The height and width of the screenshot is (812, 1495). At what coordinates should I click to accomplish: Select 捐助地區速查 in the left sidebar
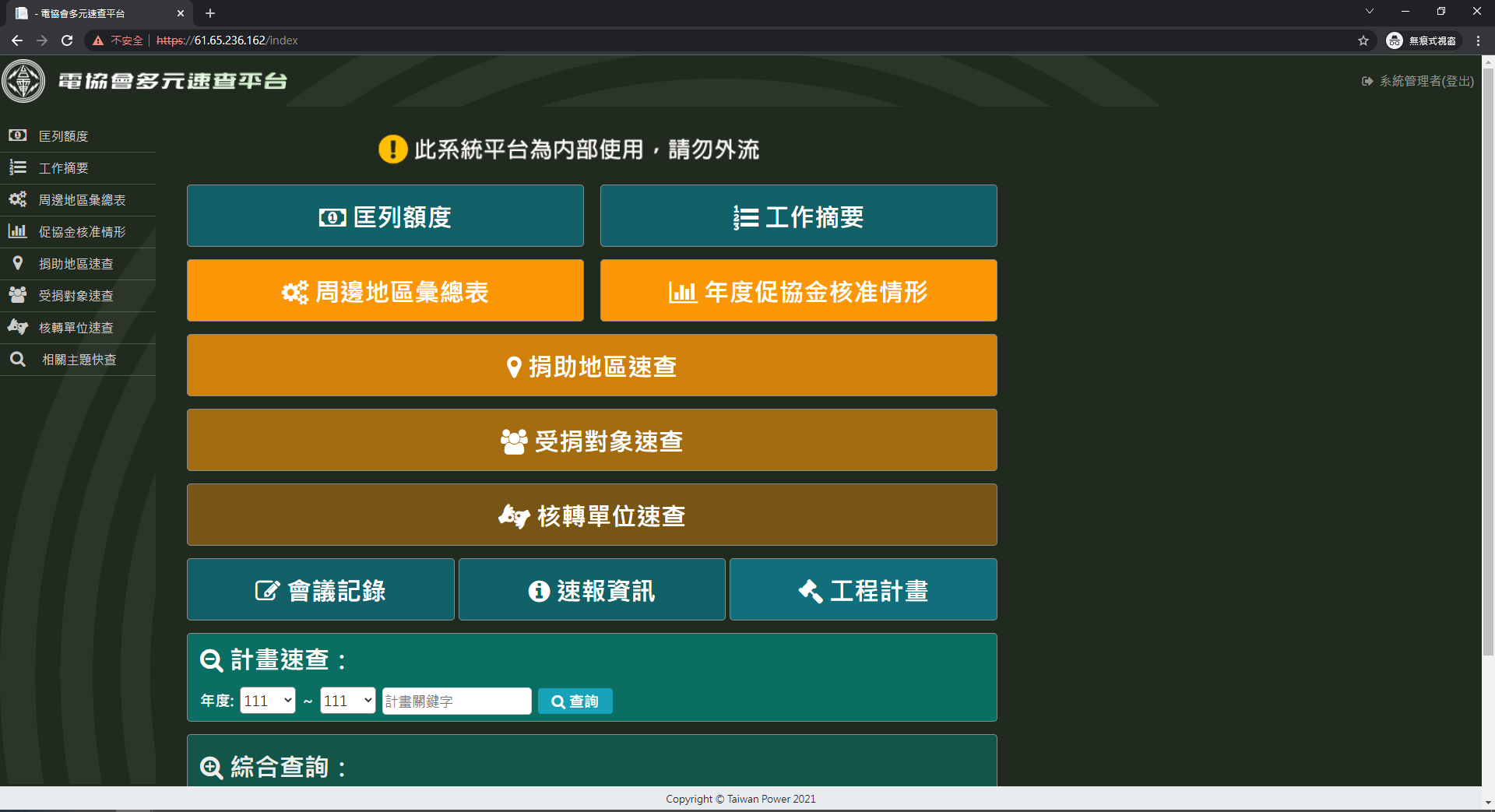[78, 264]
